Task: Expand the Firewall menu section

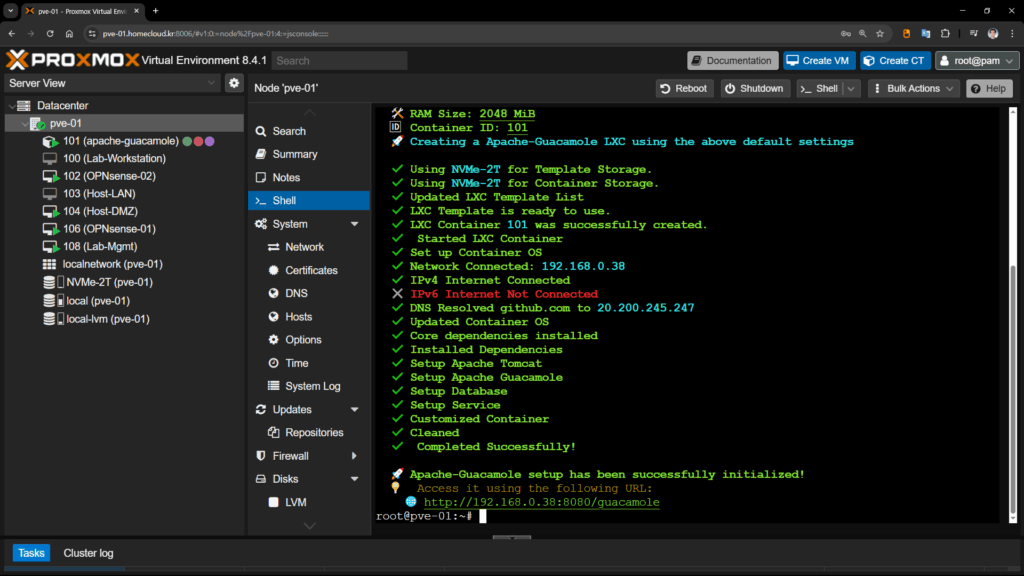Action: click(354, 456)
